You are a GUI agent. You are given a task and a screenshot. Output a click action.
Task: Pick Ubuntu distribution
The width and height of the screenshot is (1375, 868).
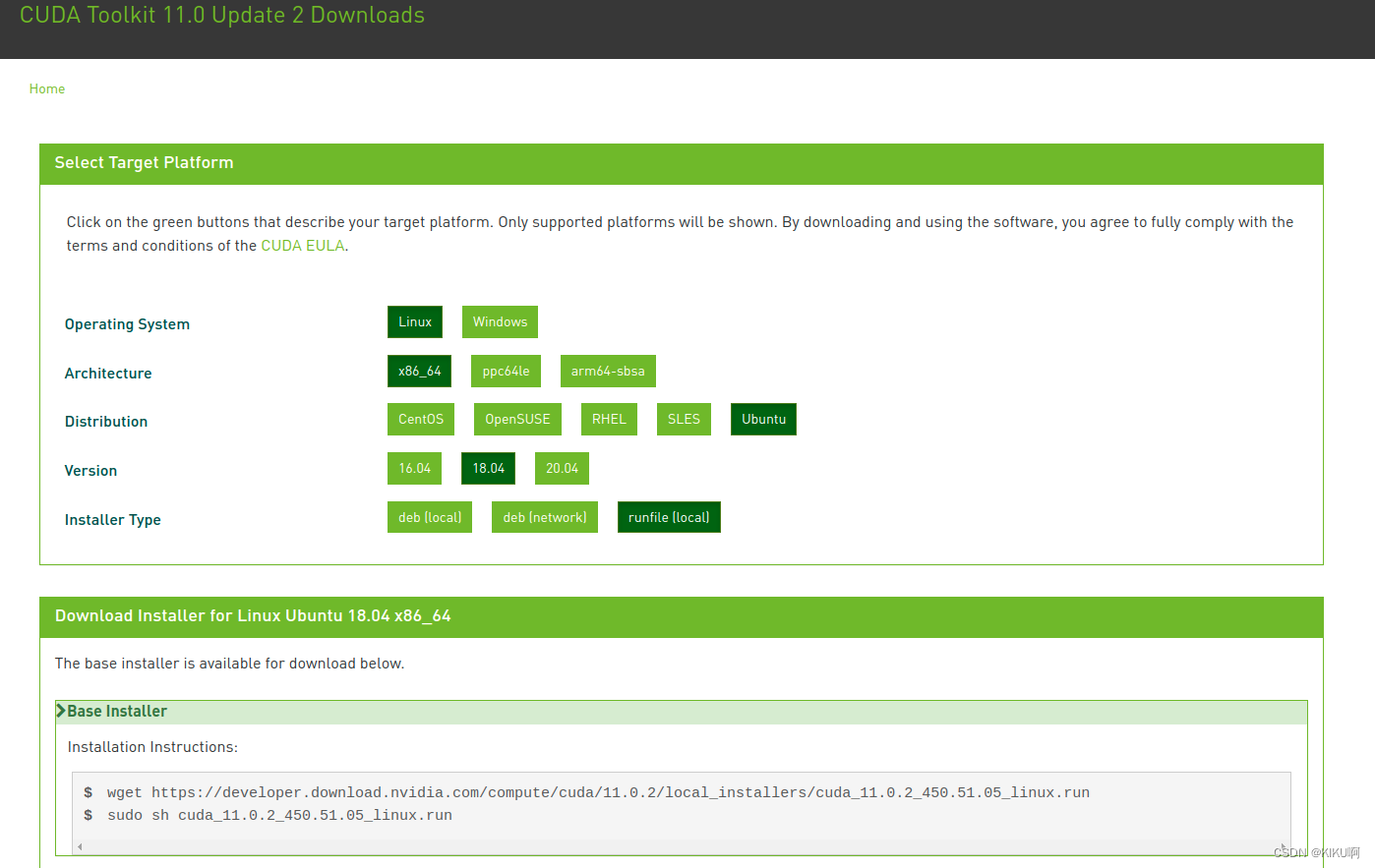pyautogui.click(x=764, y=419)
